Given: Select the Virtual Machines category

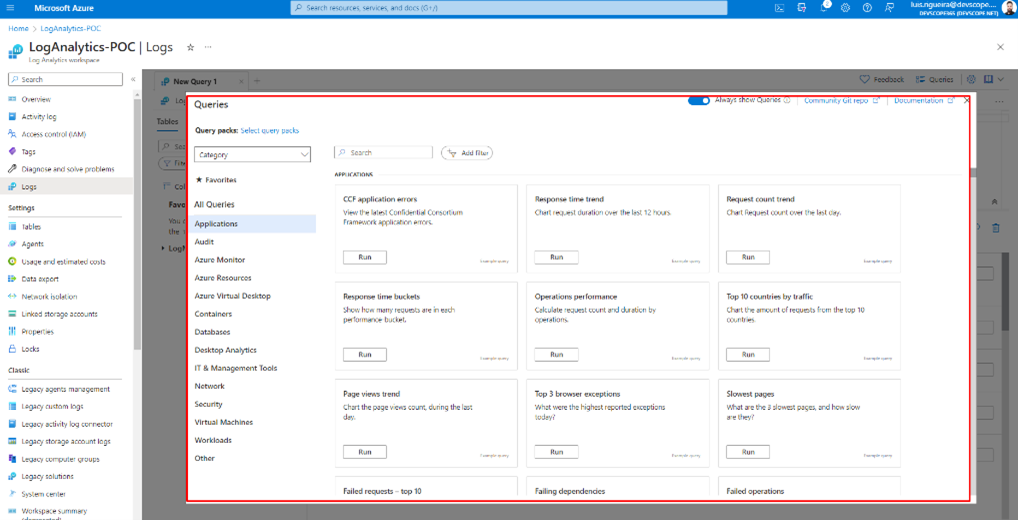Looking at the screenshot, I should (223, 422).
